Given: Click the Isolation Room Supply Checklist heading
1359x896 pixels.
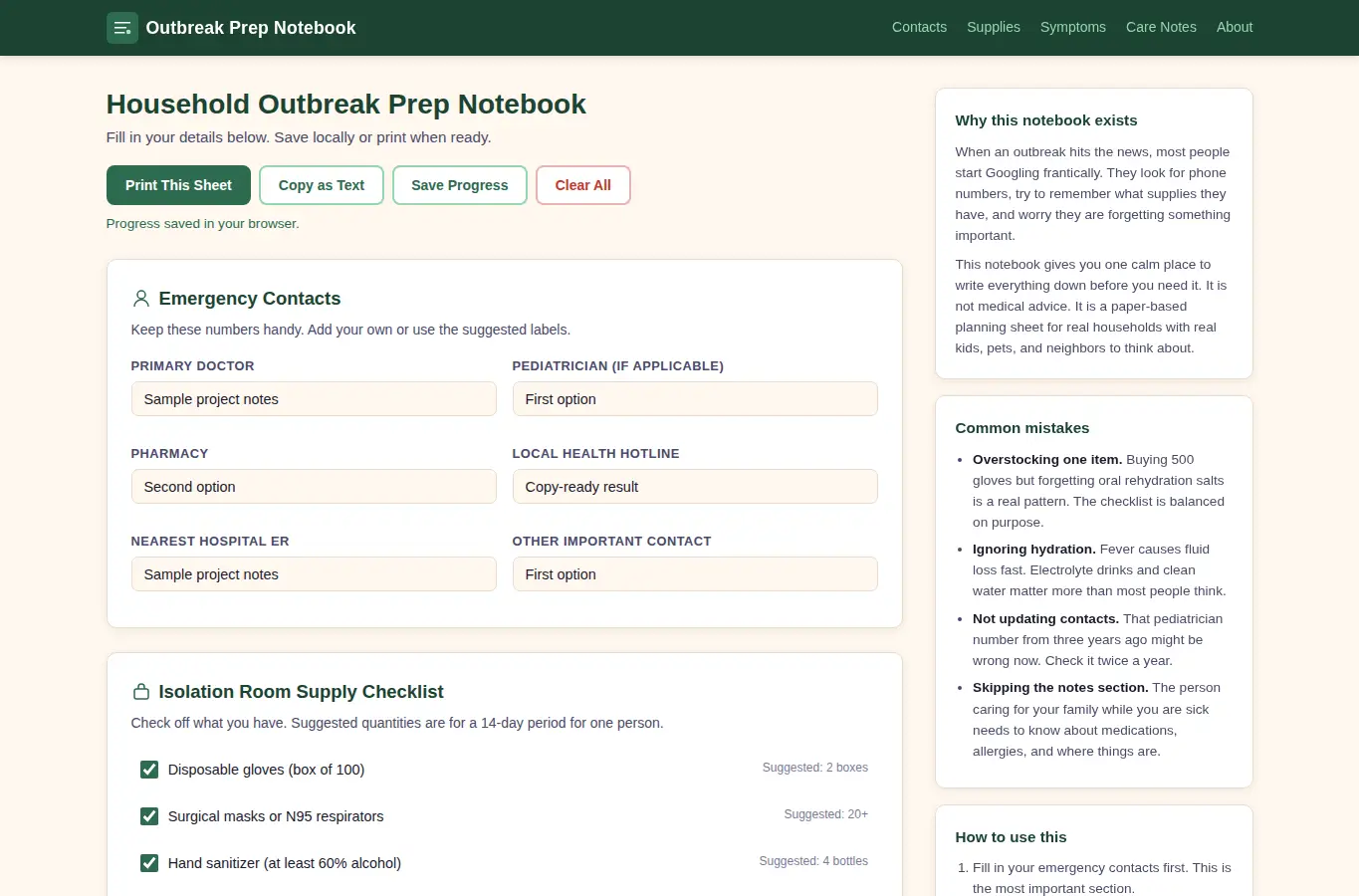Looking at the screenshot, I should [x=302, y=692].
